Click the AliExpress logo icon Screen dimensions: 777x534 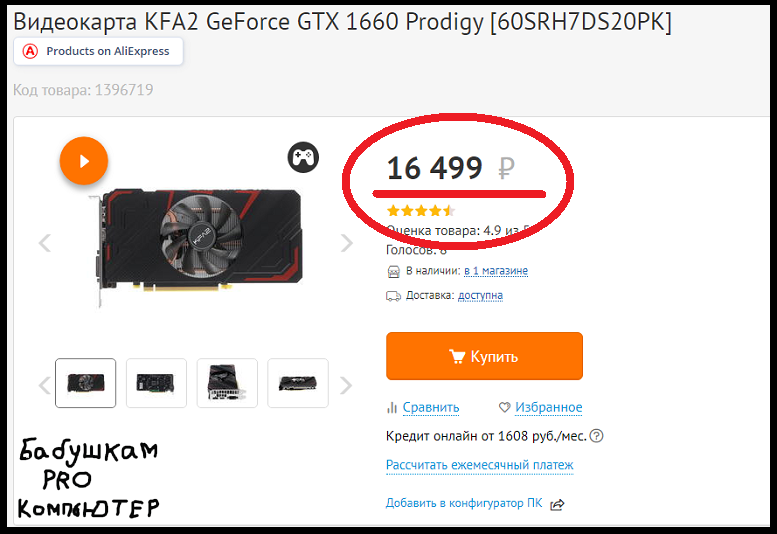click(x=30, y=51)
